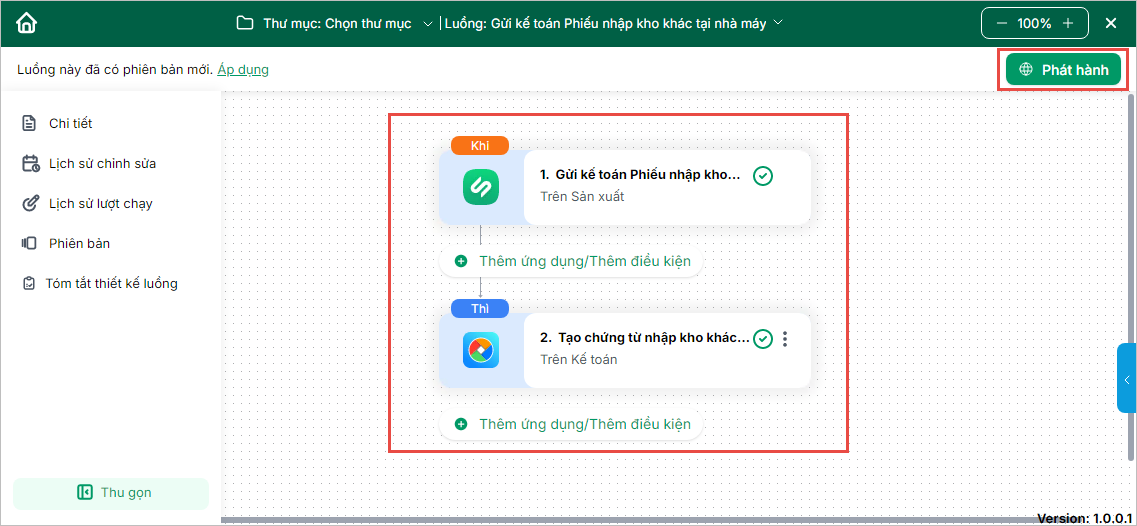Click the 'Luồng này đã có phiên bản mới' notice

pyautogui.click(x=115, y=70)
